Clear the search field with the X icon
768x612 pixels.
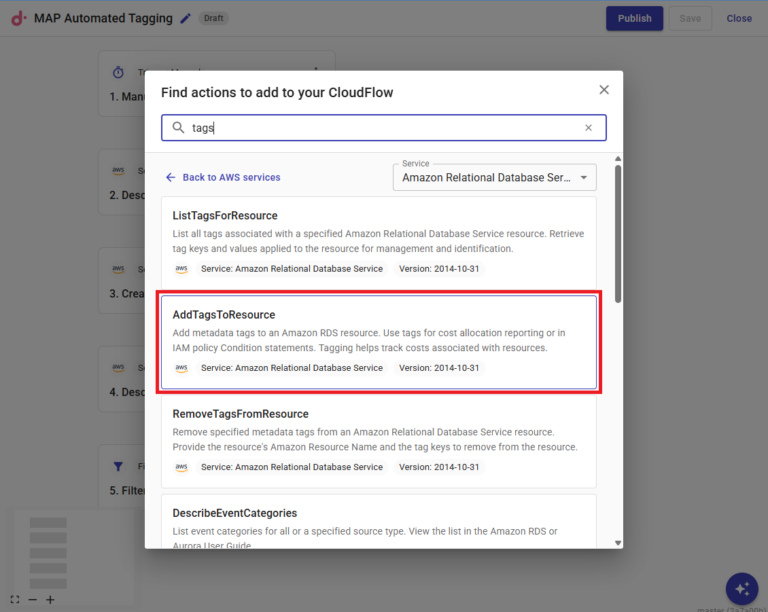pos(588,128)
